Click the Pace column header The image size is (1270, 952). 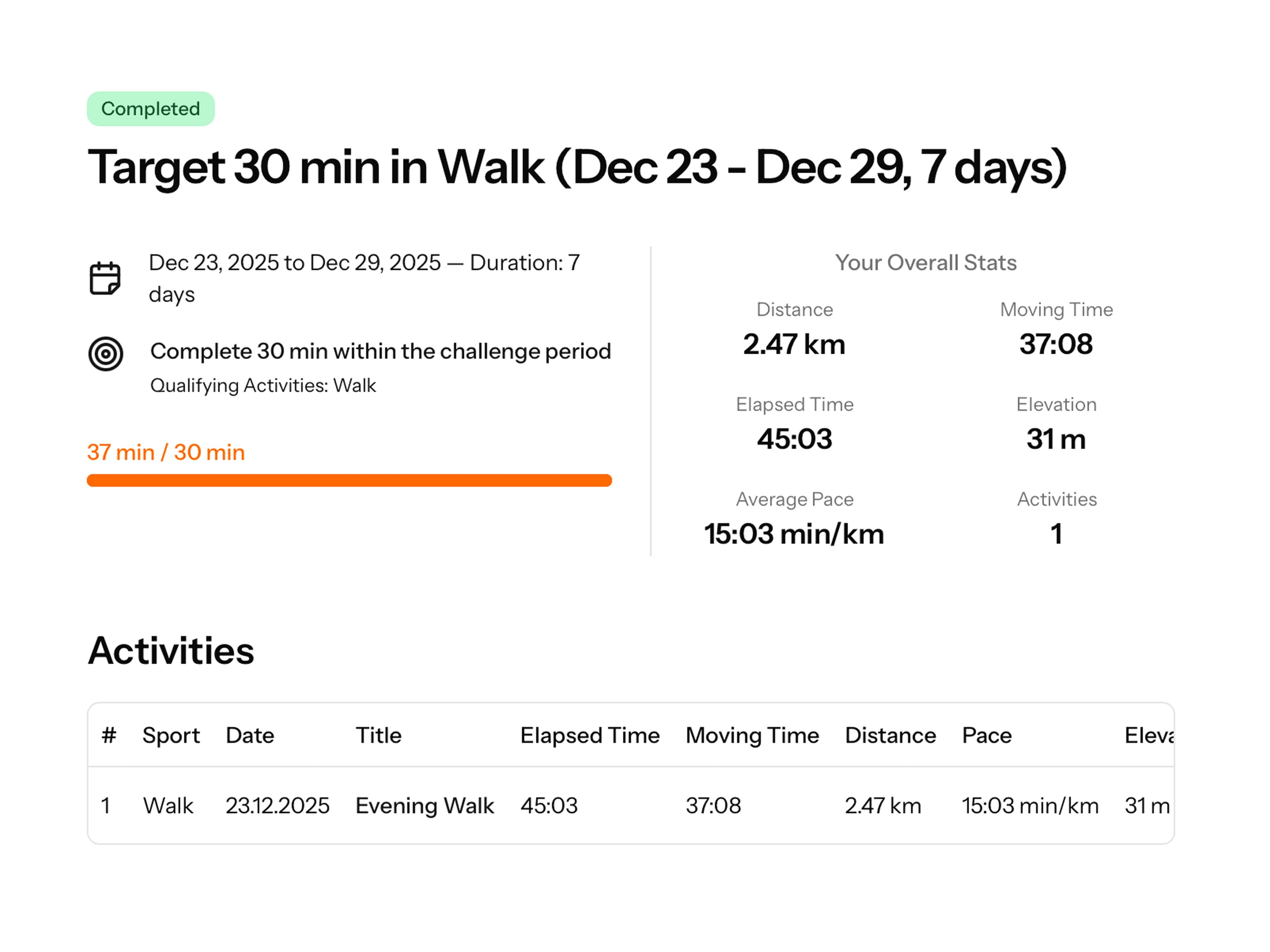coord(986,735)
